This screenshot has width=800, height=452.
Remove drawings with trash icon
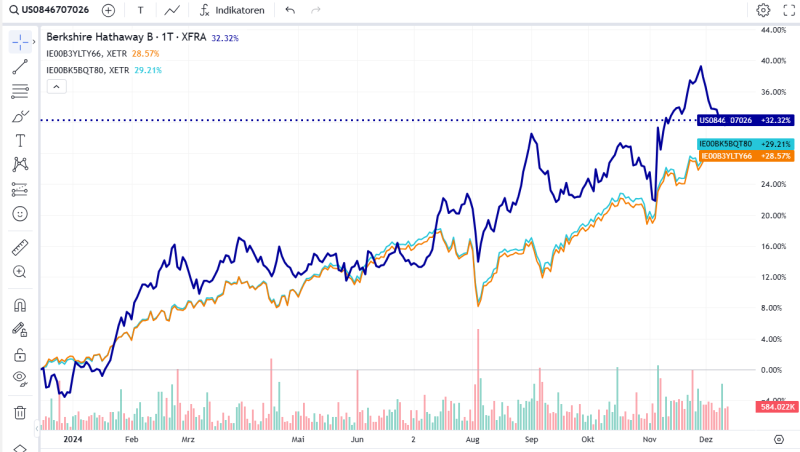coord(20,412)
